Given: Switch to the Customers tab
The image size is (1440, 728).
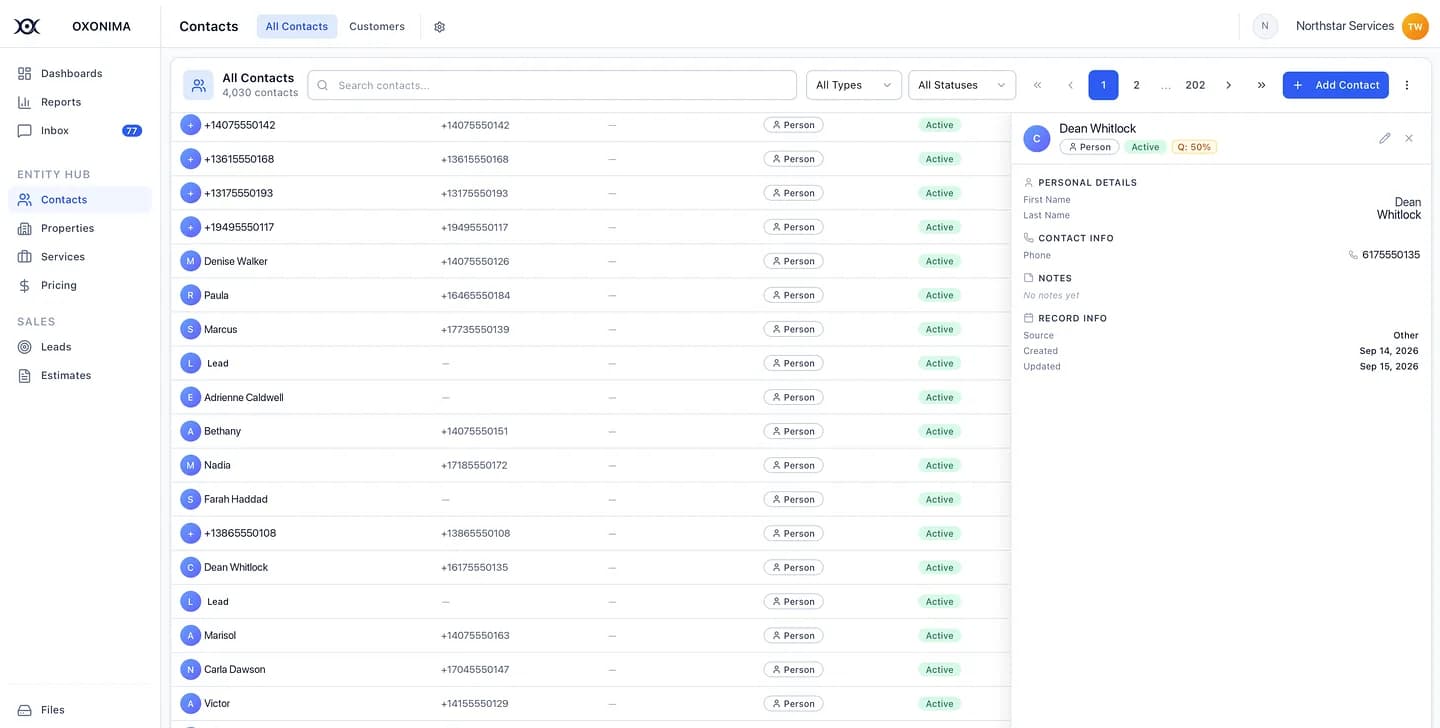Looking at the screenshot, I should coord(377,27).
